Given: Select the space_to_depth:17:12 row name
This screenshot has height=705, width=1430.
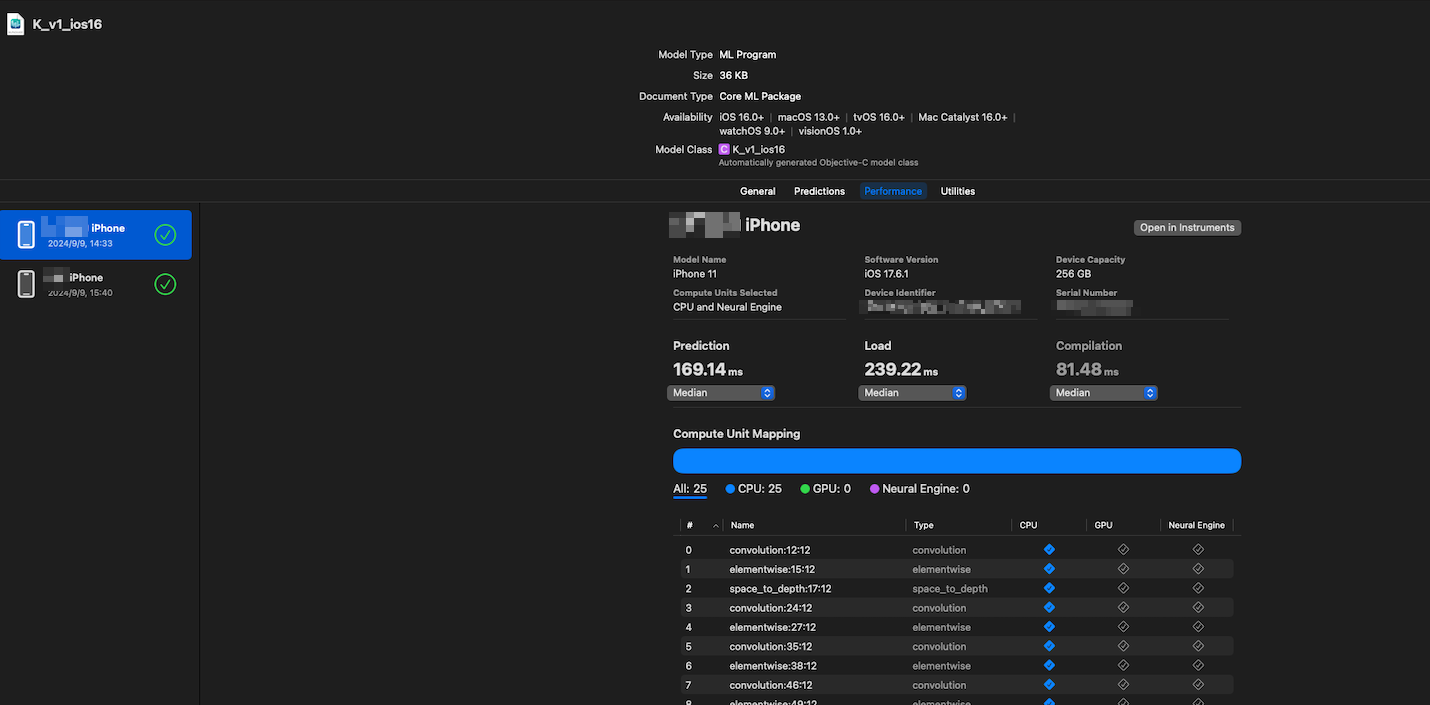Looking at the screenshot, I should click(781, 589).
